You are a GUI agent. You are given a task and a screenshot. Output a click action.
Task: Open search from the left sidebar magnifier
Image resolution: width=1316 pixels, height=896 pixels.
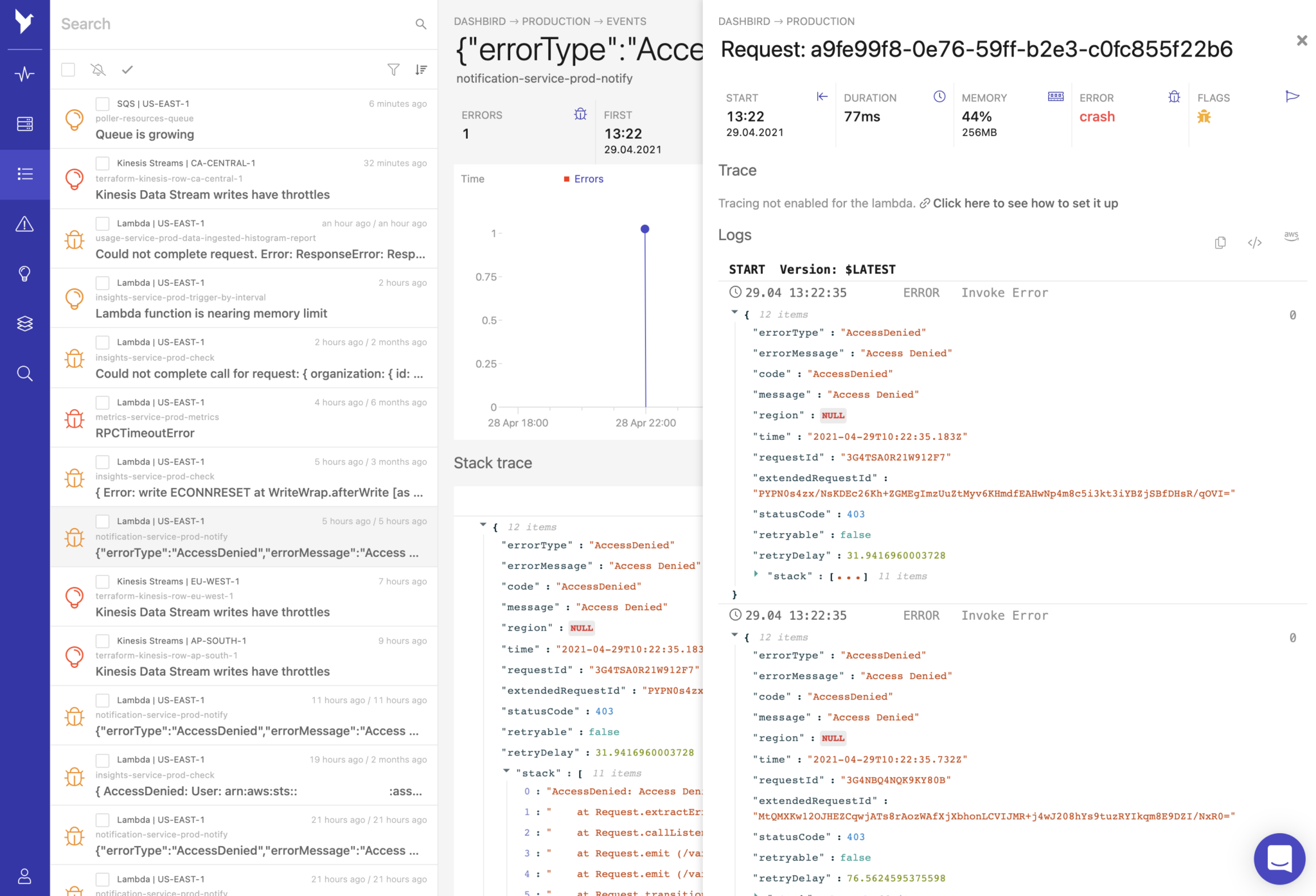pyautogui.click(x=24, y=373)
